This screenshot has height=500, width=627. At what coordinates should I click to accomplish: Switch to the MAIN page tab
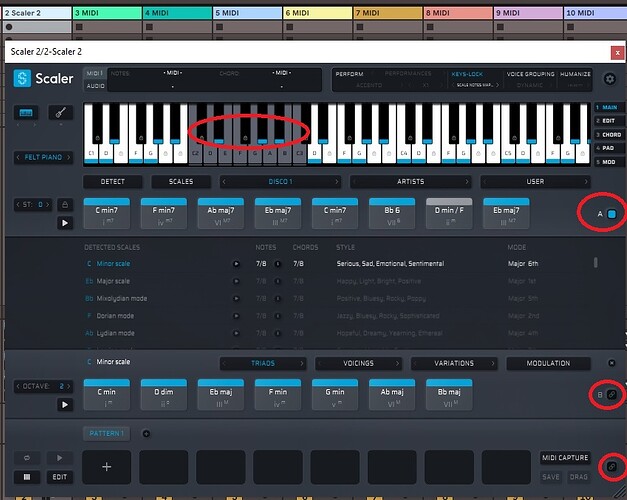click(x=607, y=107)
